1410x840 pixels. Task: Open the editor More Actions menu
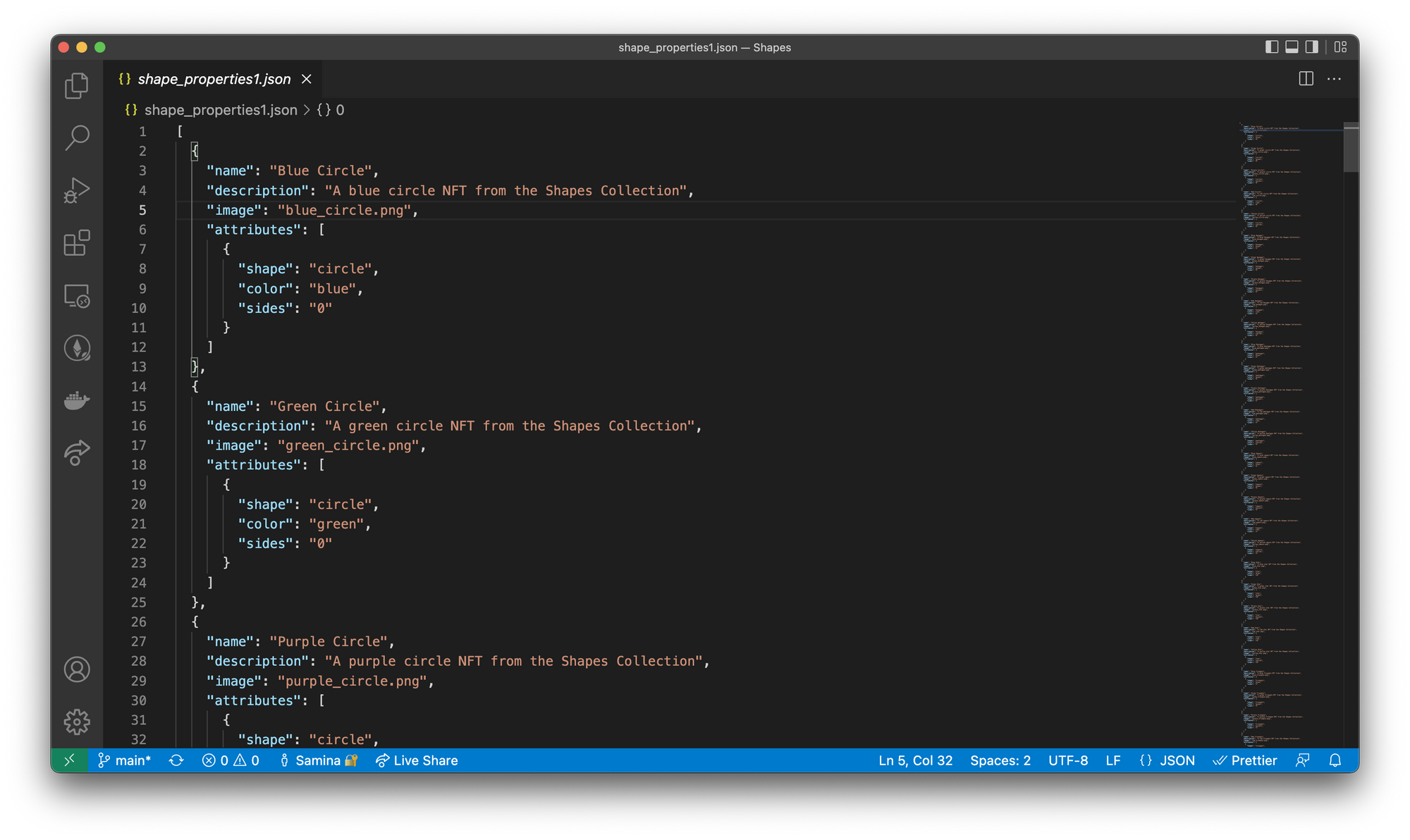coord(1334,79)
